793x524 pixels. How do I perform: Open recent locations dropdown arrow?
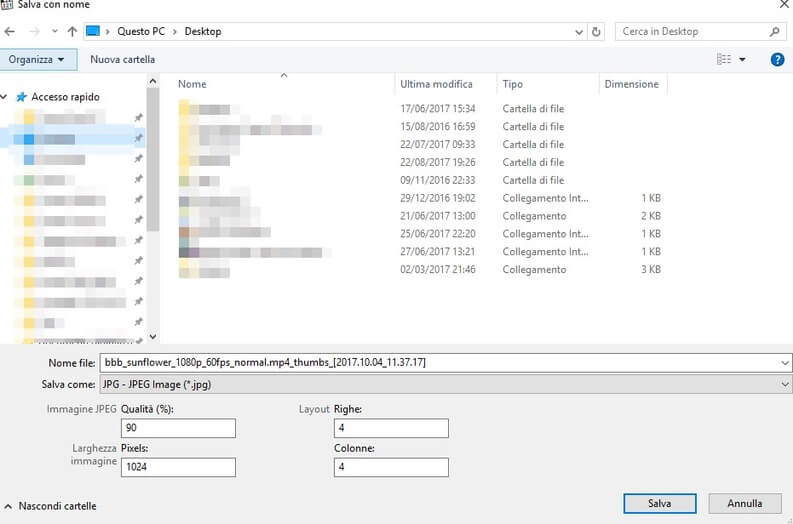tap(54, 32)
